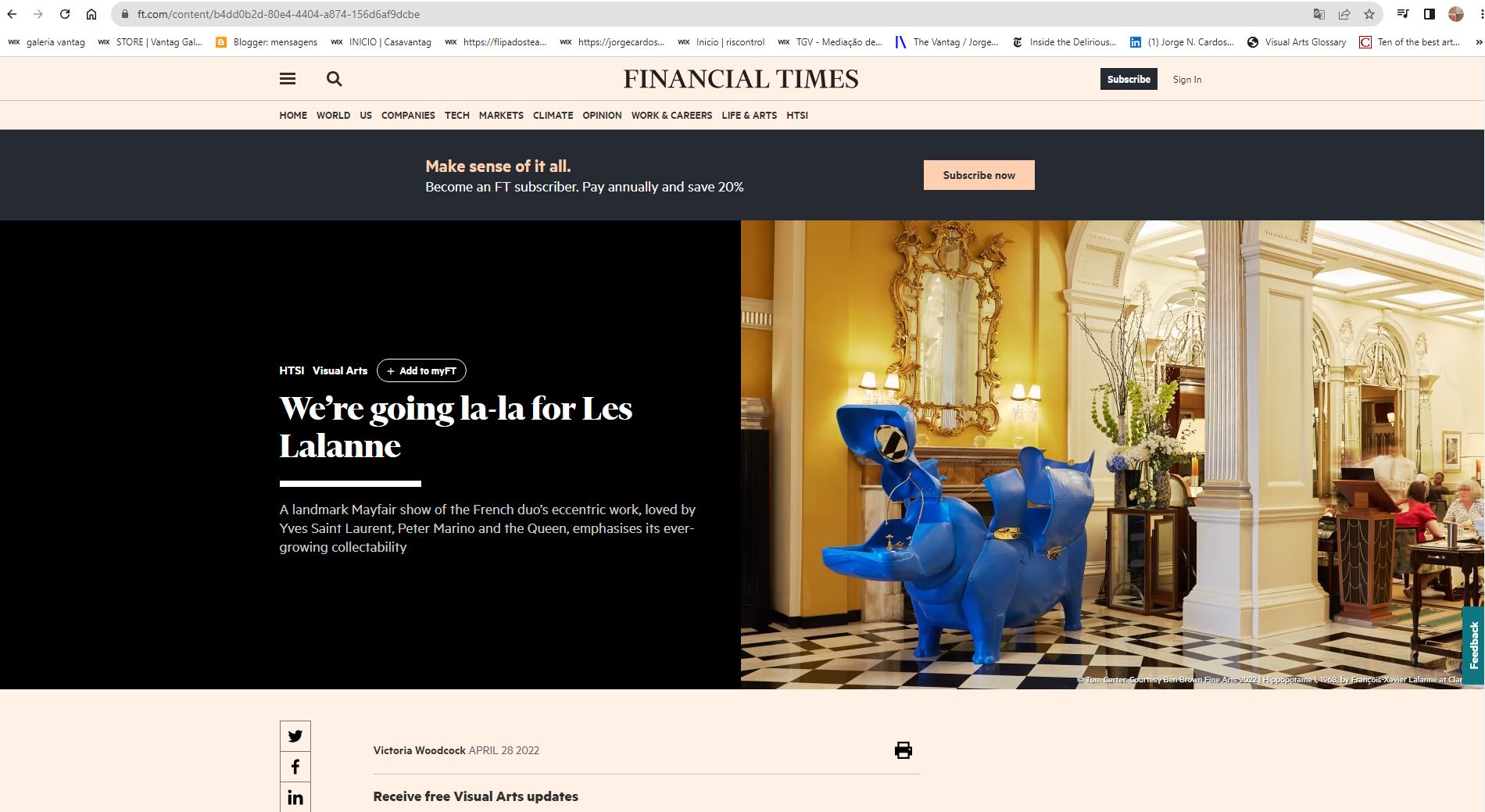
Task: Click the FT search magnifier icon
Action: 334,79
